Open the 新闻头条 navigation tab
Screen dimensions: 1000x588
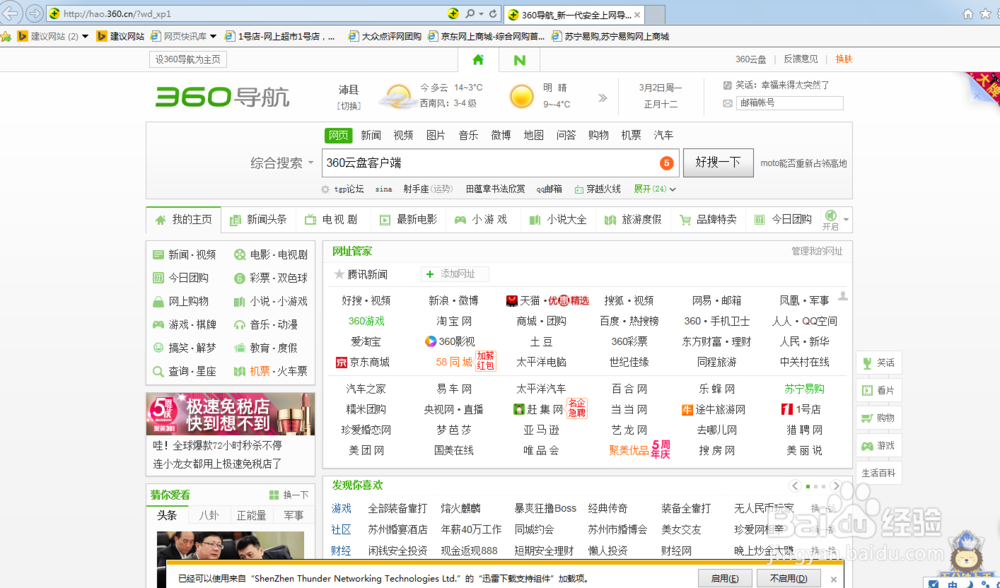[x=258, y=220]
